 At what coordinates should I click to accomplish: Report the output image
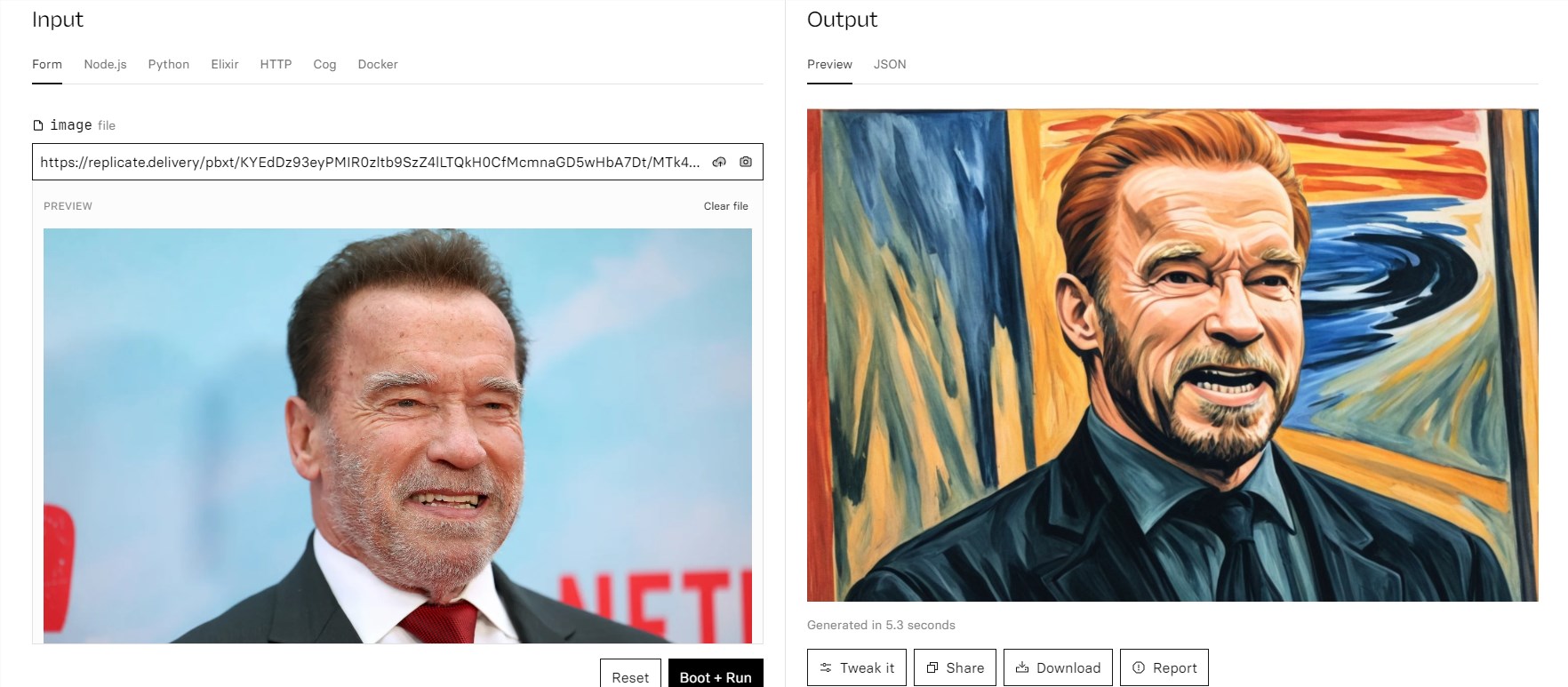click(1164, 667)
